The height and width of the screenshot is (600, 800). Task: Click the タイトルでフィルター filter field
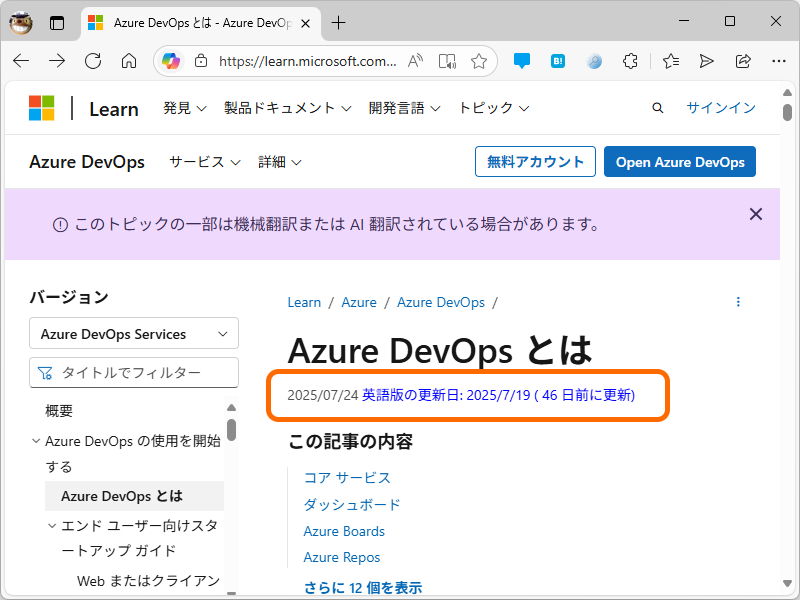[133, 372]
